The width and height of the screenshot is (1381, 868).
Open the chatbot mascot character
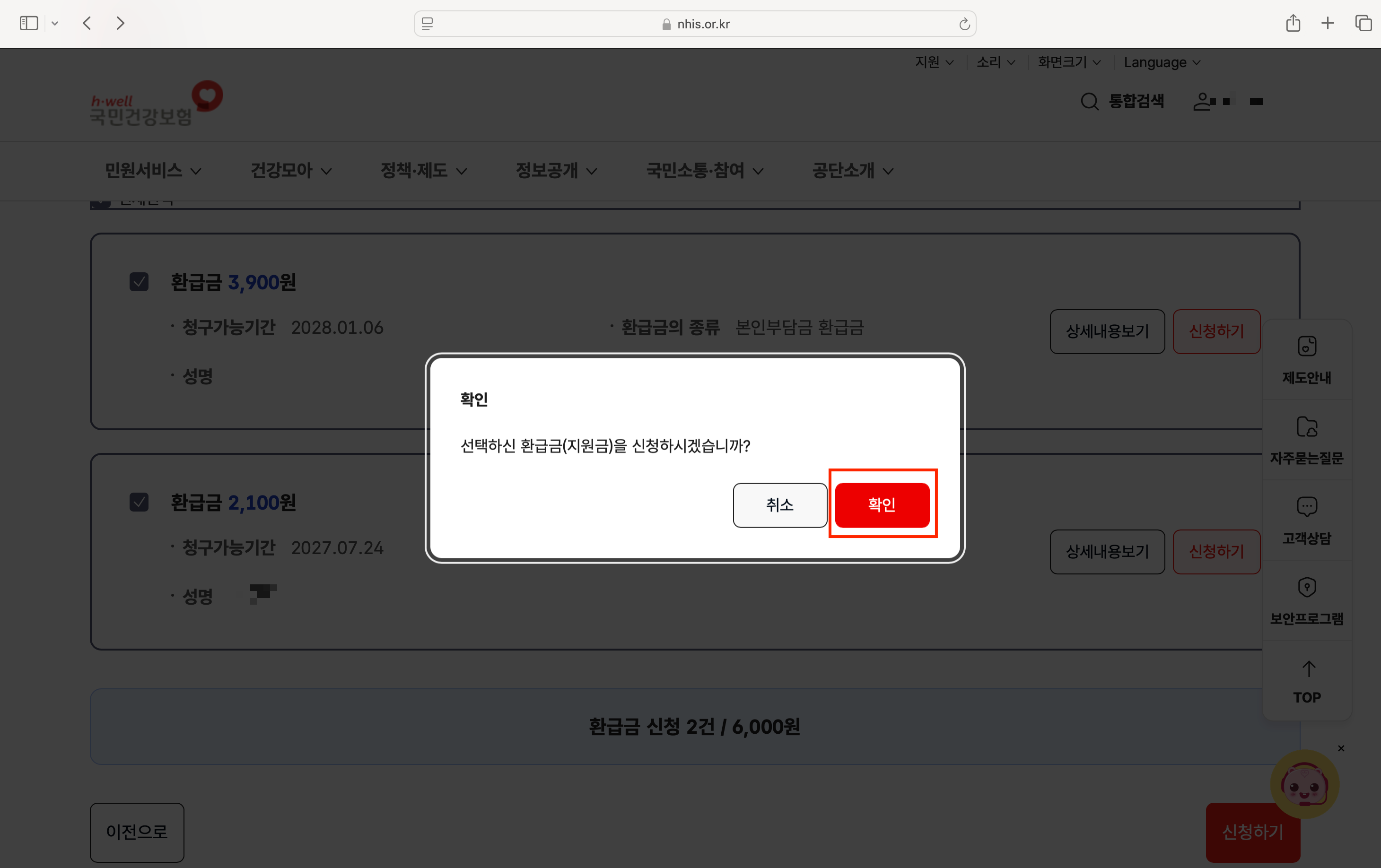coord(1304,784)
